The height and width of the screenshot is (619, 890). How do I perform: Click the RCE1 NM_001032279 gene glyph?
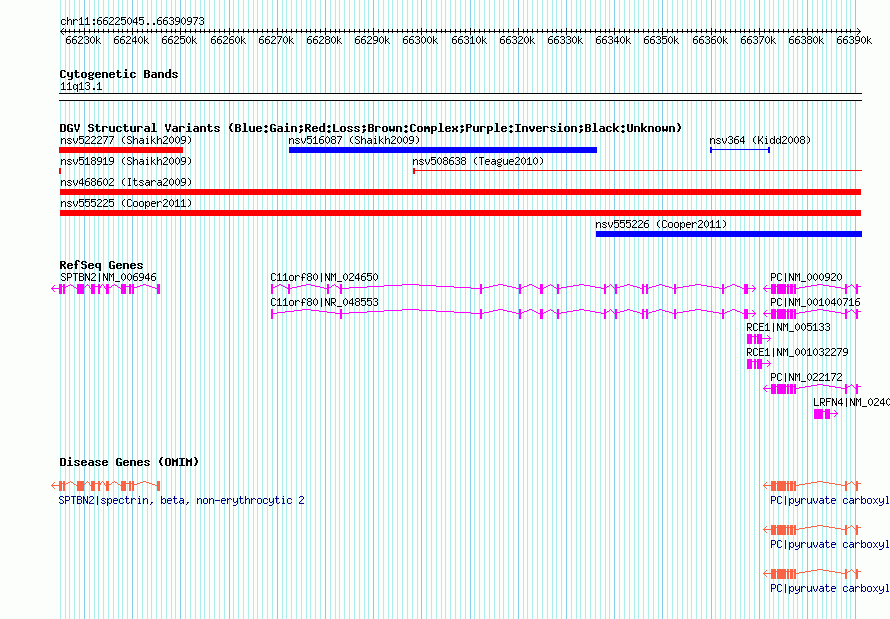pyautogui.click(x=758, y=364)
